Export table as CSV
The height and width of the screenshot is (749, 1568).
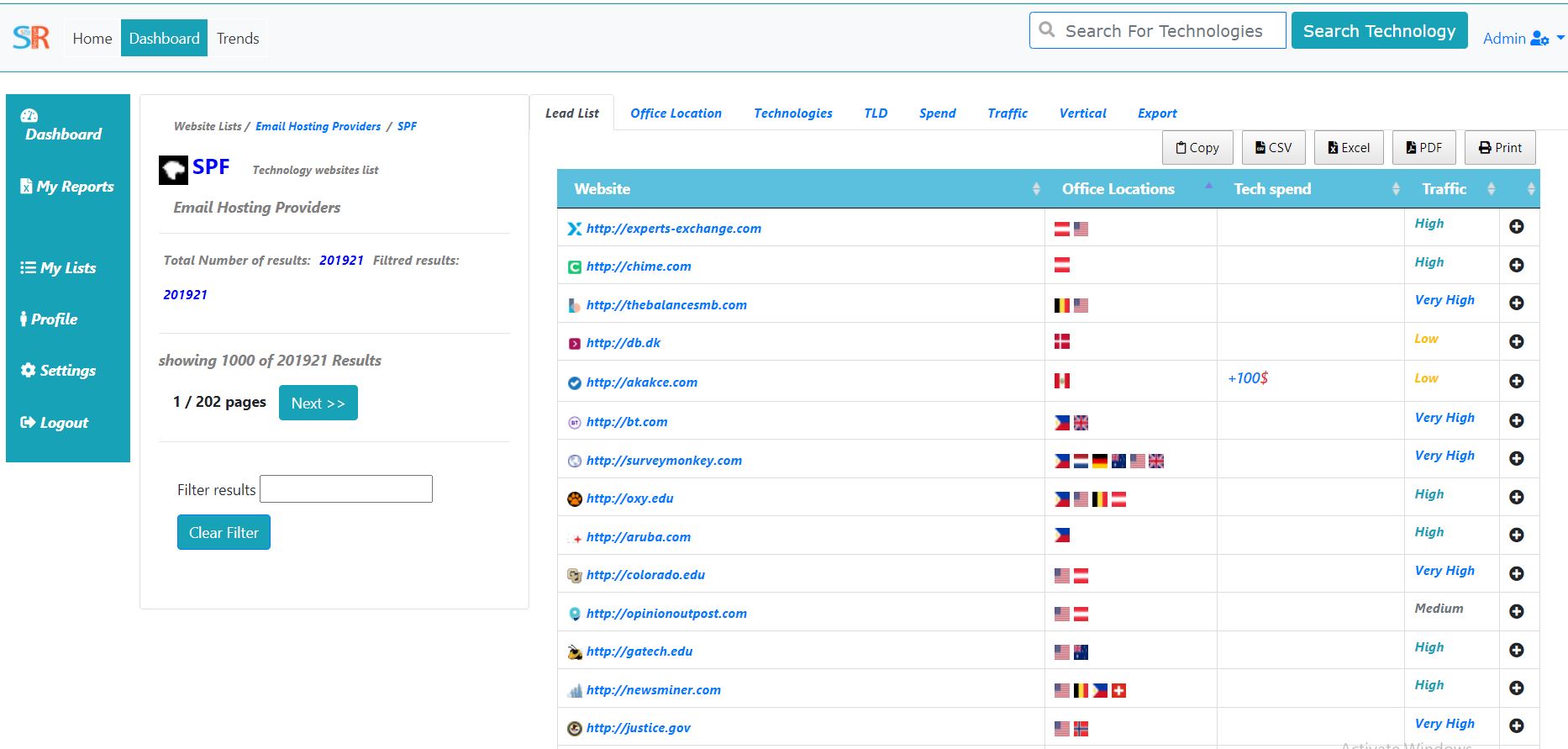(x=1274, y=148)
